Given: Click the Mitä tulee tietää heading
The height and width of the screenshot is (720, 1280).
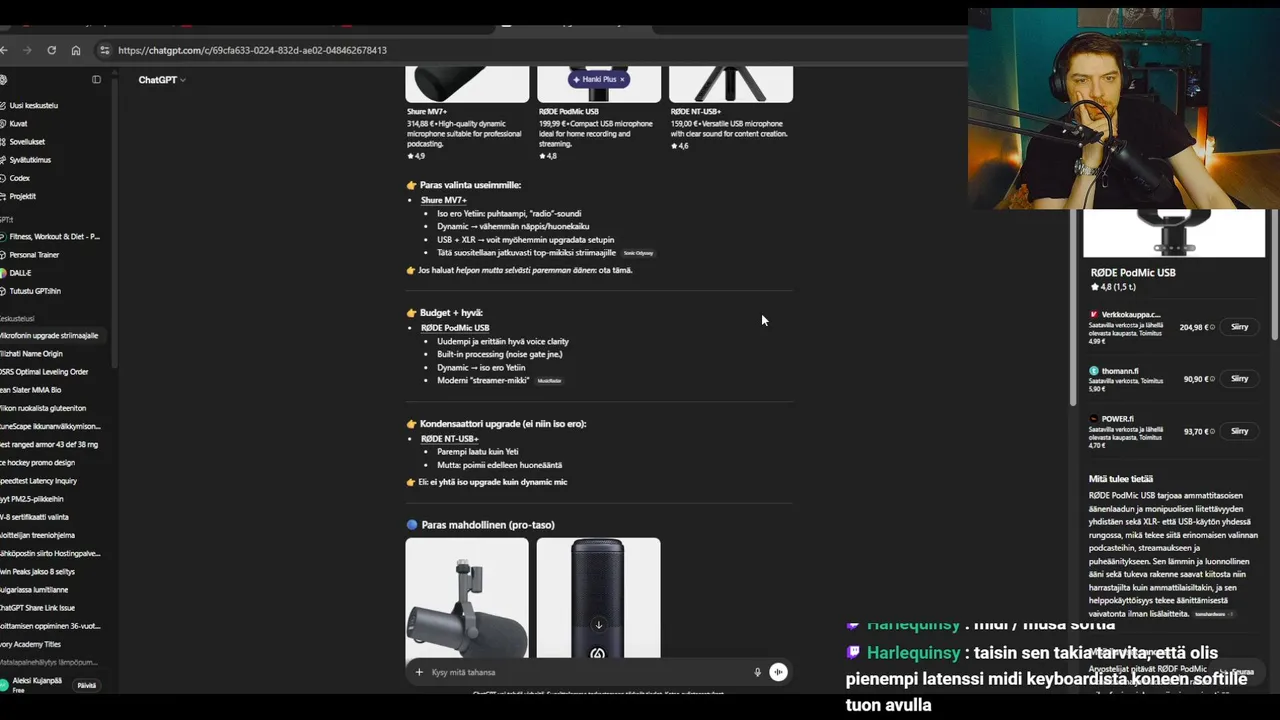Looking at the screenshot, I should point(1121,479).
